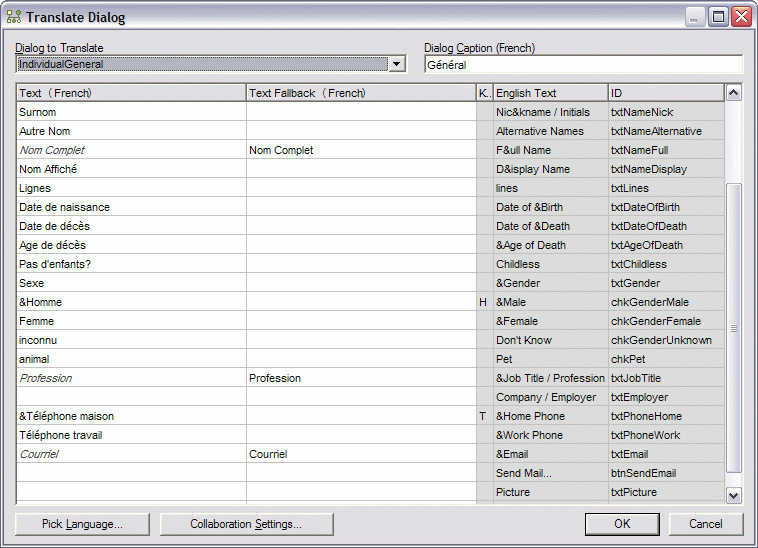This screenshot has width=758, height=548.
Task: Select the &Téléphone maison cell
Action: click(131, 416)
